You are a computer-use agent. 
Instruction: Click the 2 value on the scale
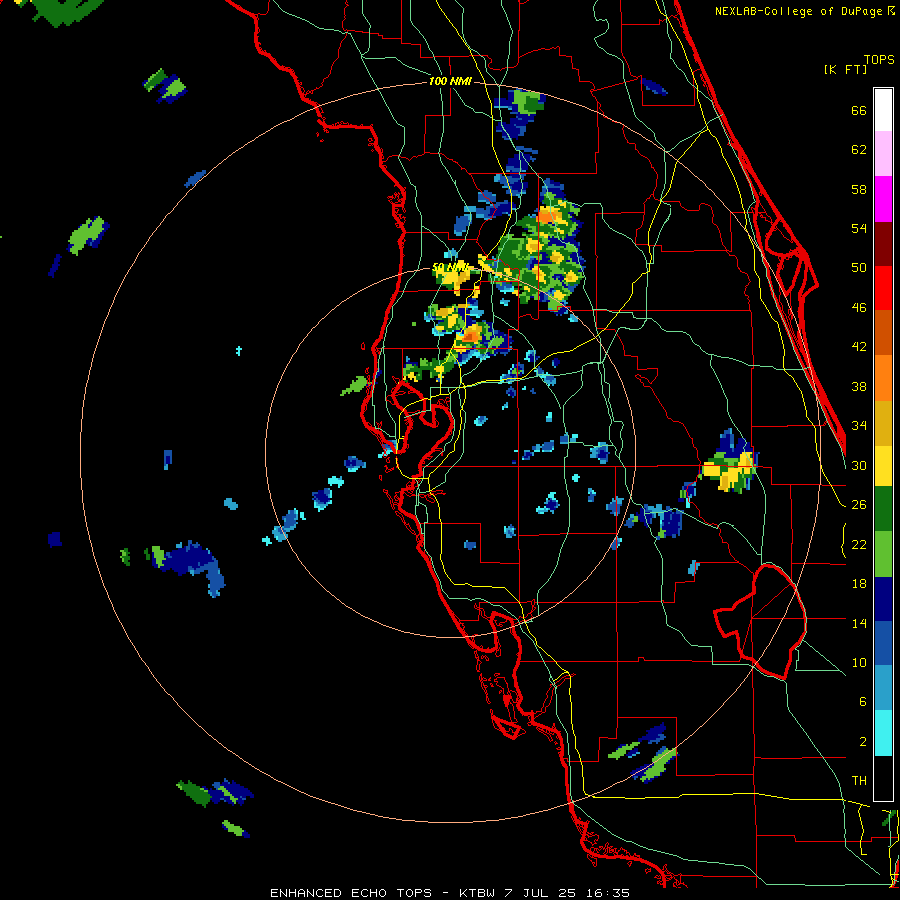coord(862,741)
